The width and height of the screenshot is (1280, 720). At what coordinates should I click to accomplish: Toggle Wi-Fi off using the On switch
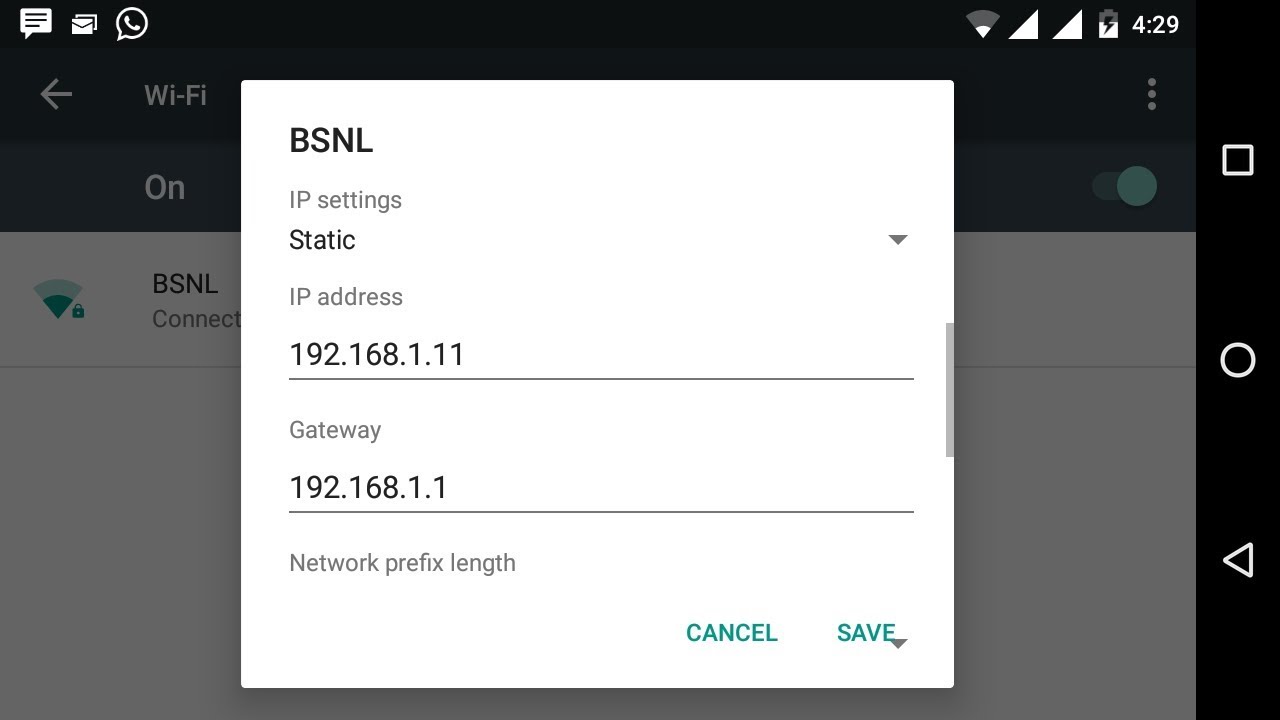click(x=1123, y=186)
